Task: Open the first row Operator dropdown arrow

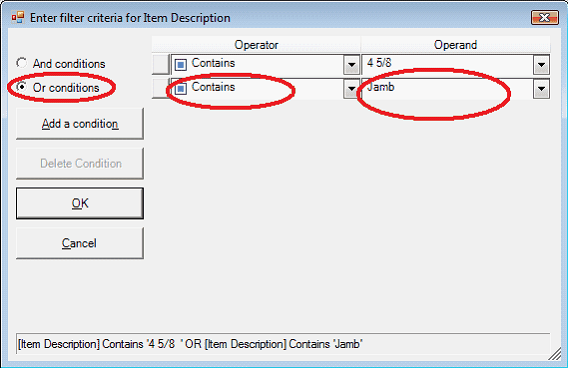Action: (351, 65)
